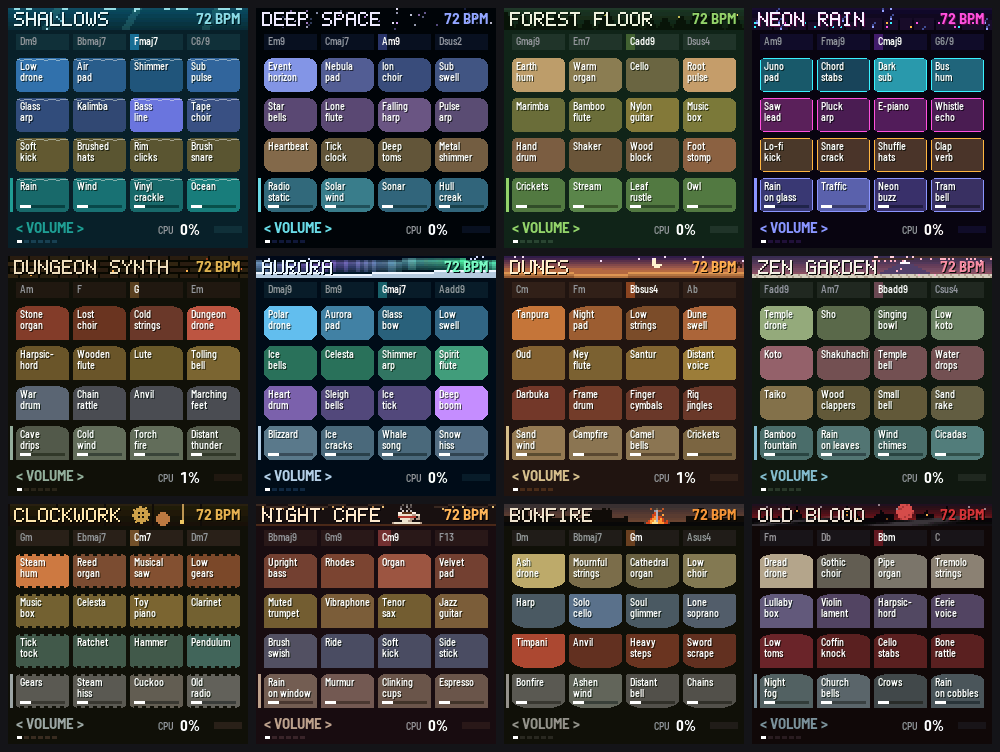Toggle the Dread drone pad in Old Blood
Image resolution: width=1000 pixels, height=752 pixels.
[x=786, y=571]
